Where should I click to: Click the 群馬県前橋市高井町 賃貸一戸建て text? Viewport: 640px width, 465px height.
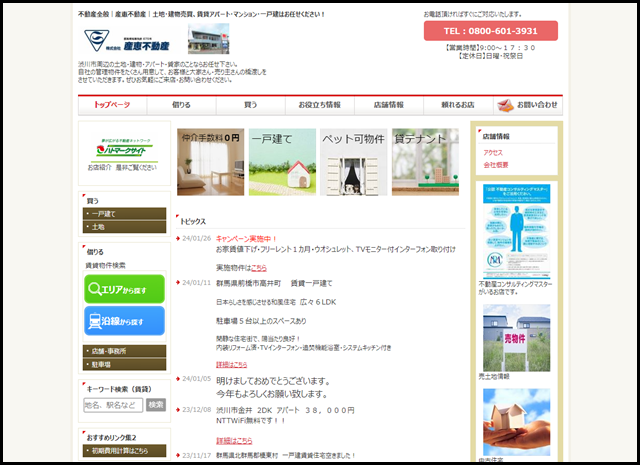click(274, 283)
